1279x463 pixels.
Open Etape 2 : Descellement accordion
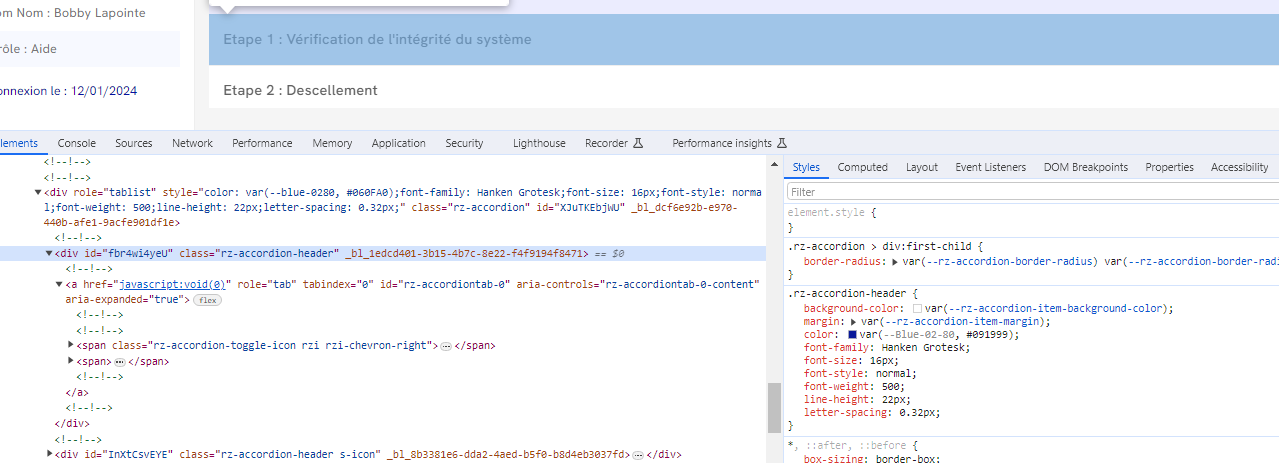[x=300, y=90]
